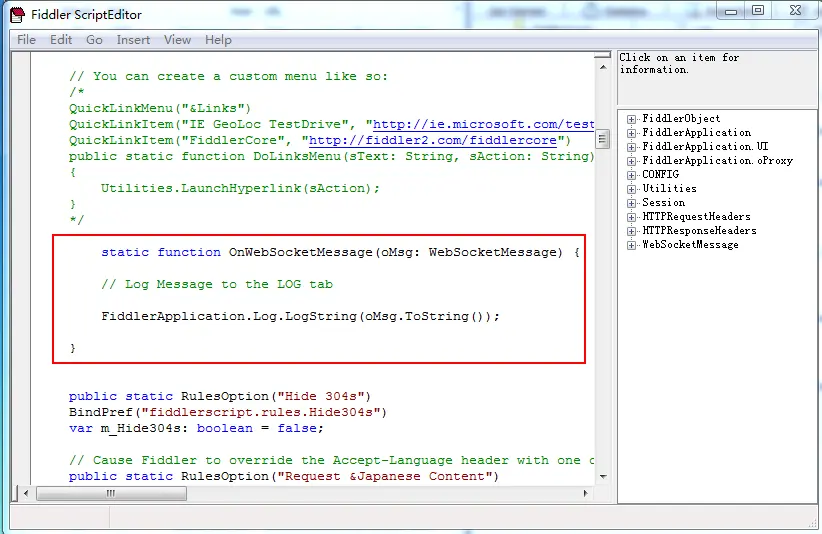This screenshot has height=534, width=822.
Task: Expand the FiddlerApplication node
Action: point(631,133)
